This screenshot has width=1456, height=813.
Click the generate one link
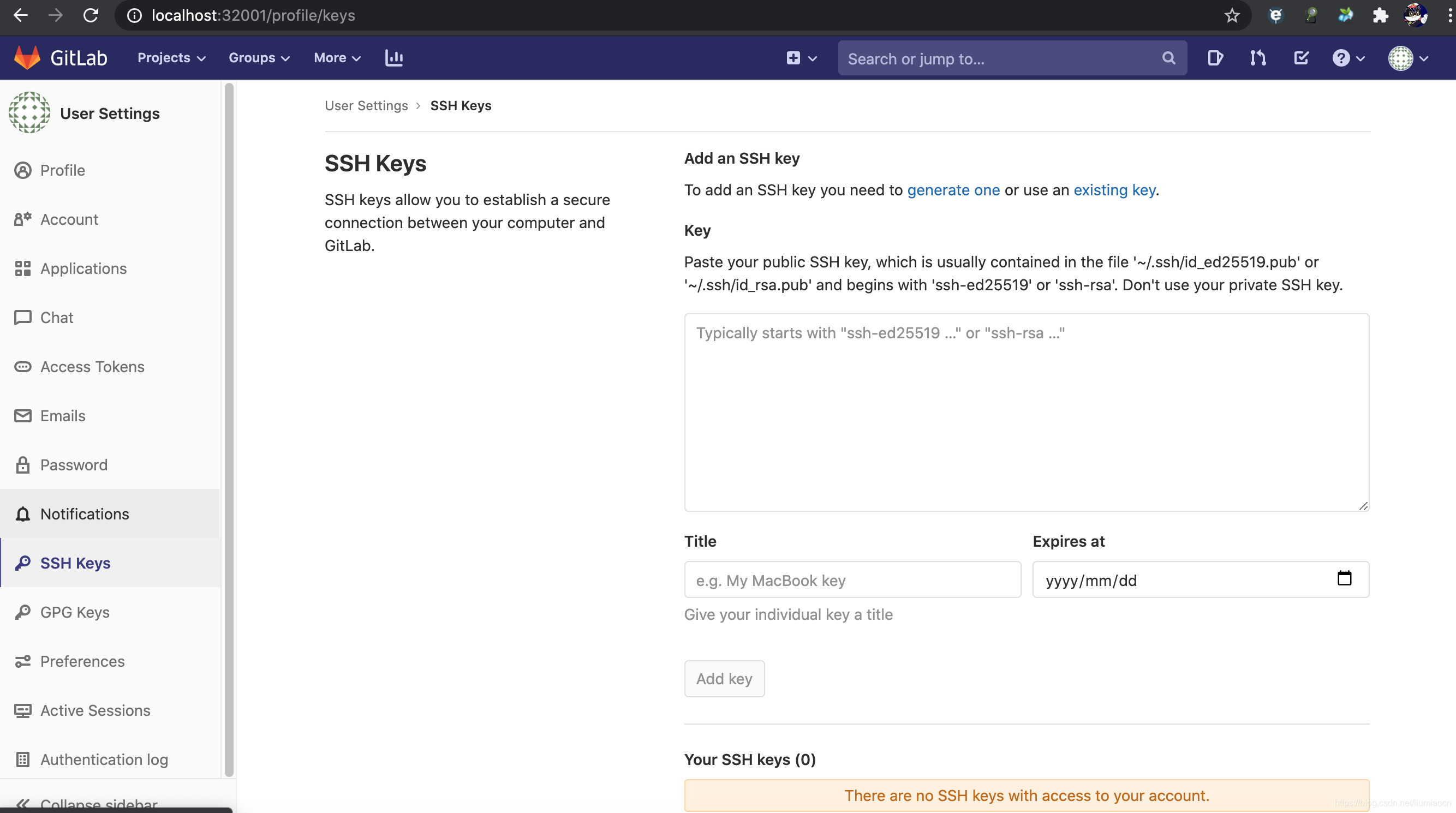tap(953, 189)
